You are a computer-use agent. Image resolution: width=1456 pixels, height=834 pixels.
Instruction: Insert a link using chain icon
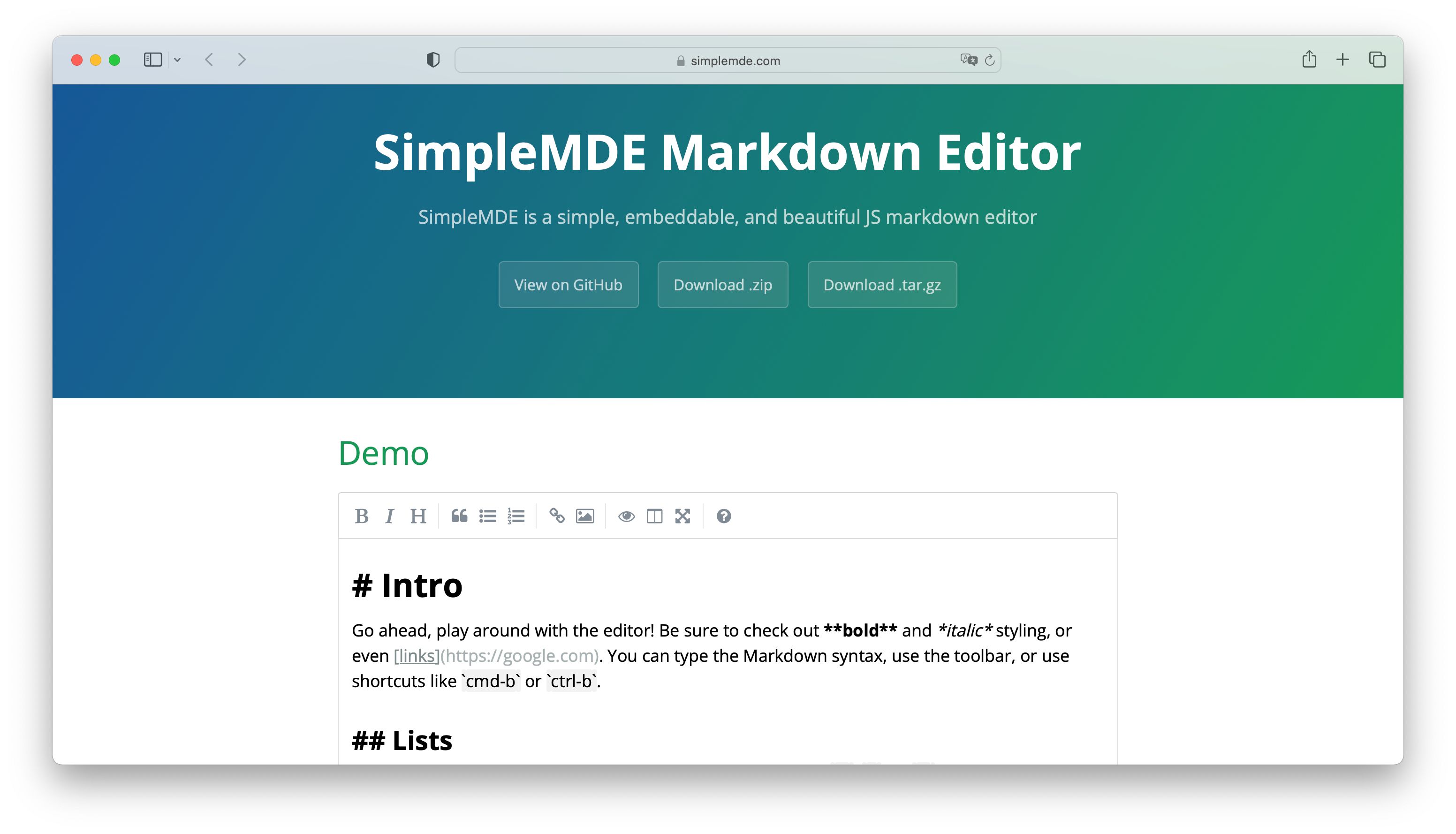tap(557, 516)
